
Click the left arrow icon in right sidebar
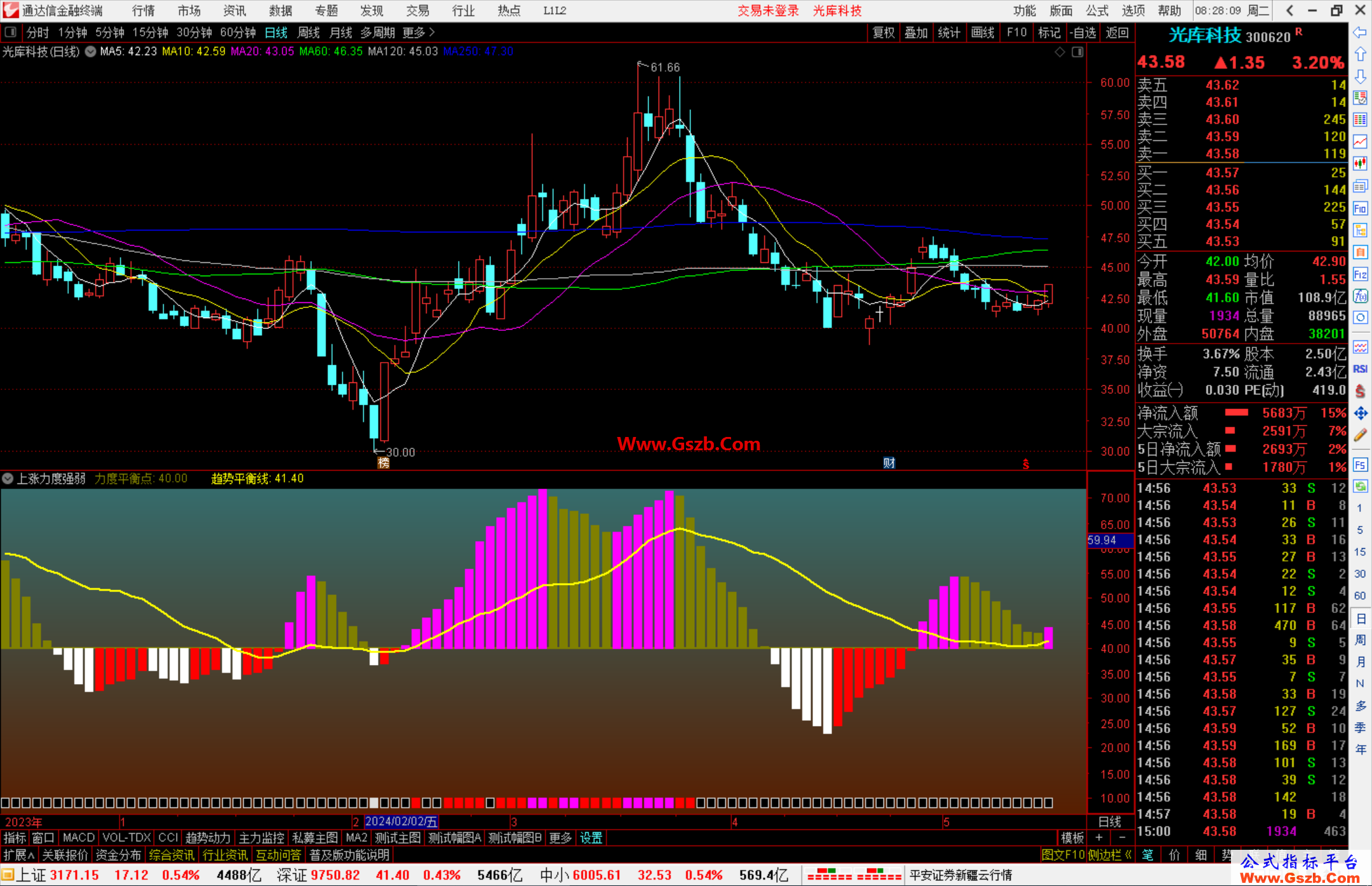click(1360, 32)
